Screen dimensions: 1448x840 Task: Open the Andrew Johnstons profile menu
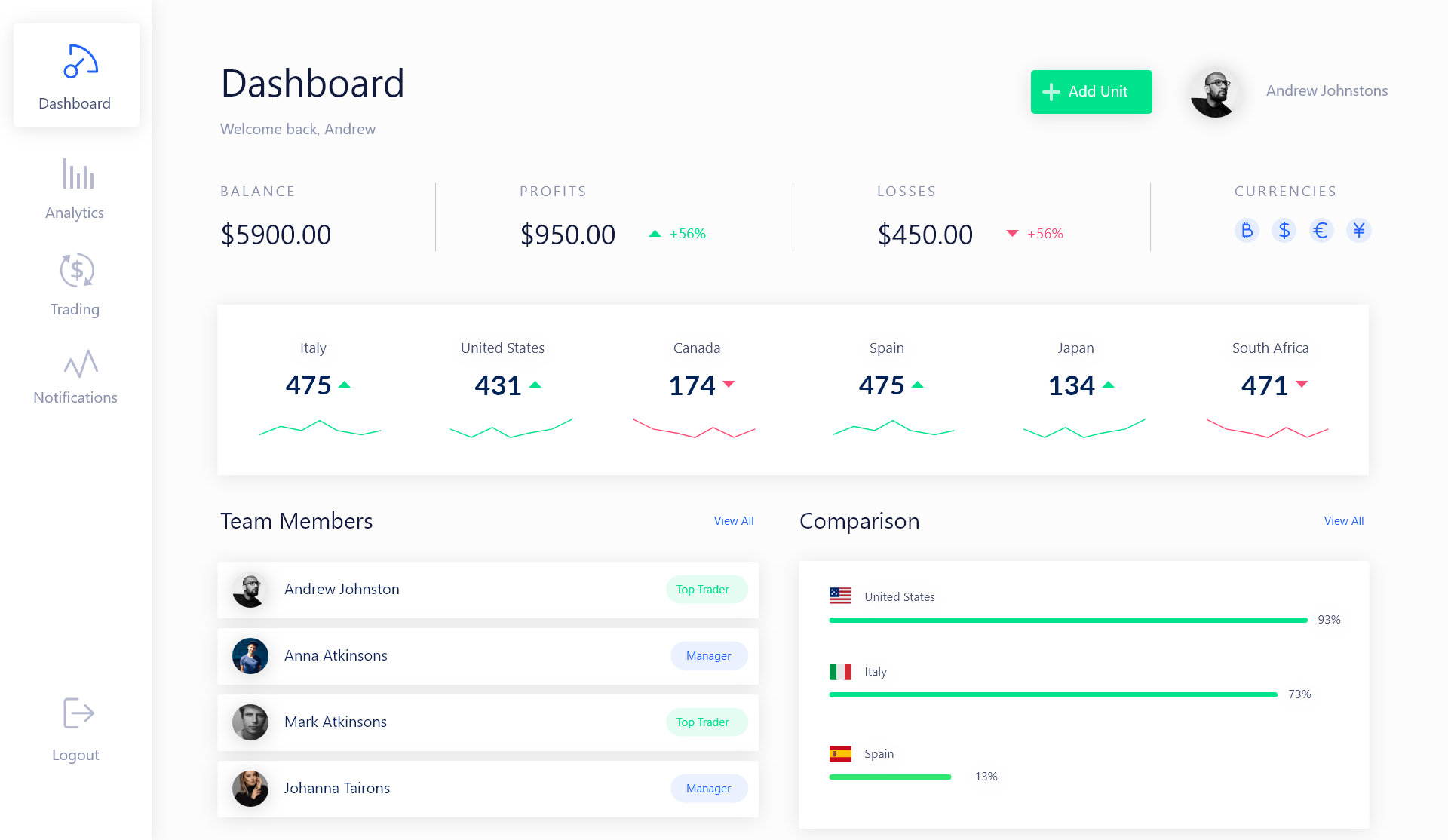click(x=1327, y=90)
